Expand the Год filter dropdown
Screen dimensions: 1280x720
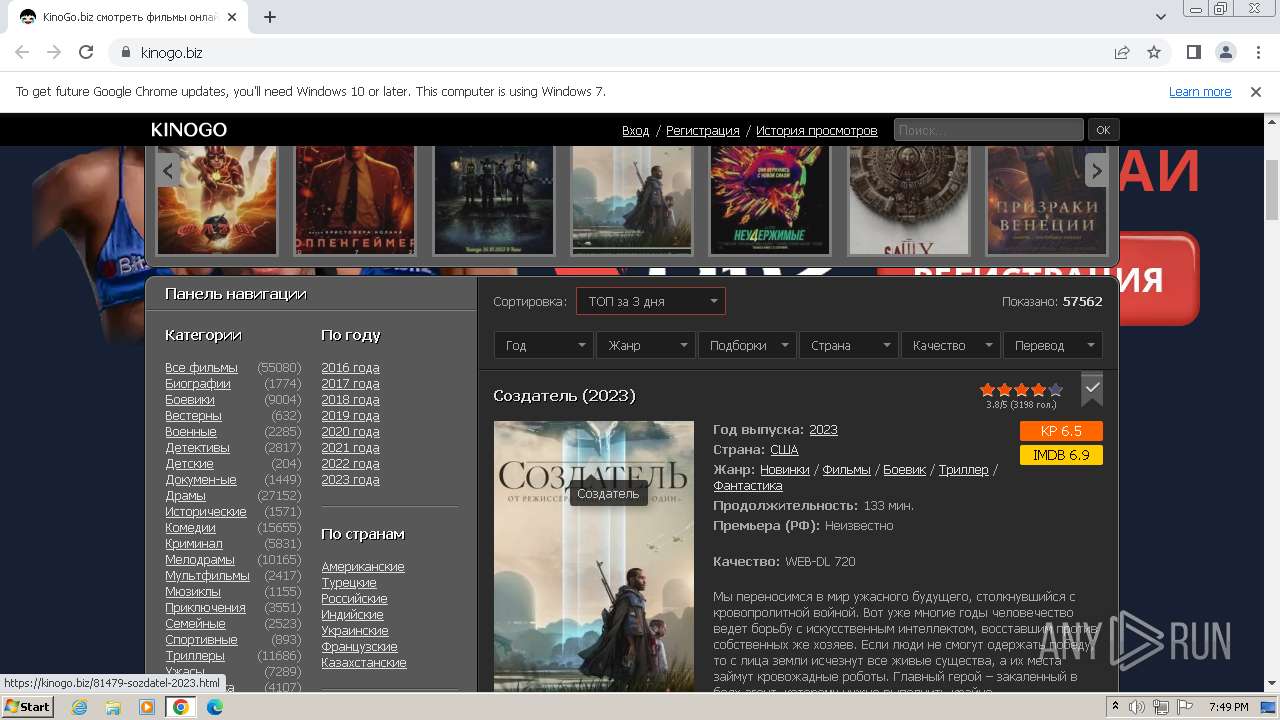tap(543, 345)
